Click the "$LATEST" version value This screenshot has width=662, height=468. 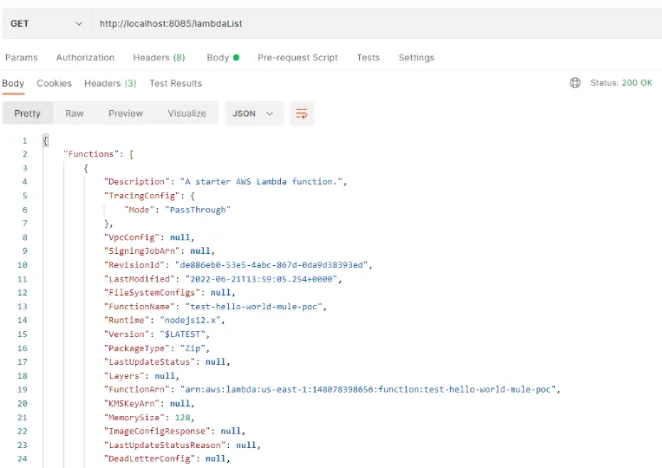point(183,334)
